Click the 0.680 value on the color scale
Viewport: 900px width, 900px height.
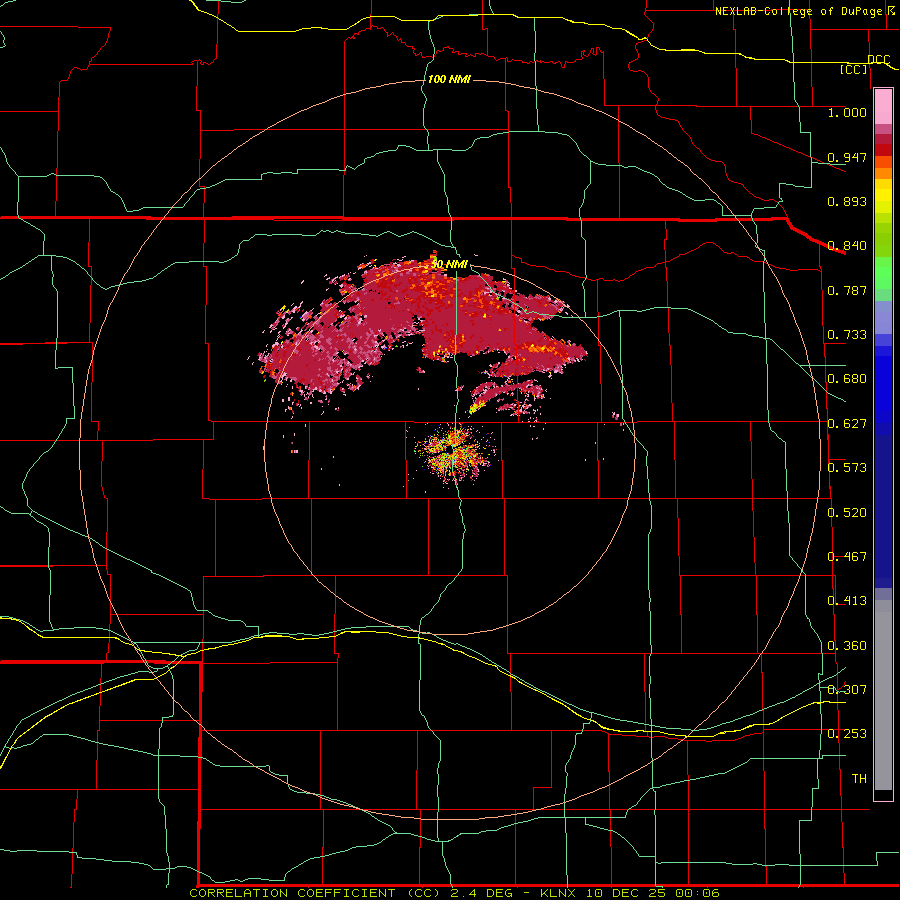pos(847,379)
